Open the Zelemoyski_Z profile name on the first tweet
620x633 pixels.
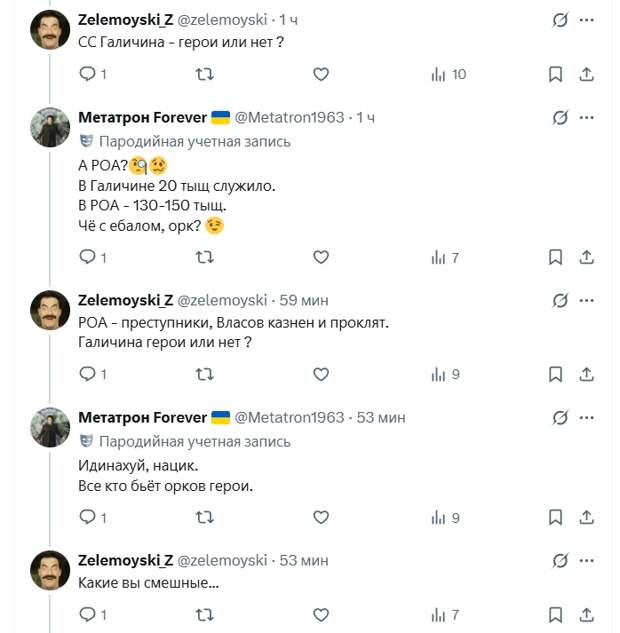tap(125, 20)
